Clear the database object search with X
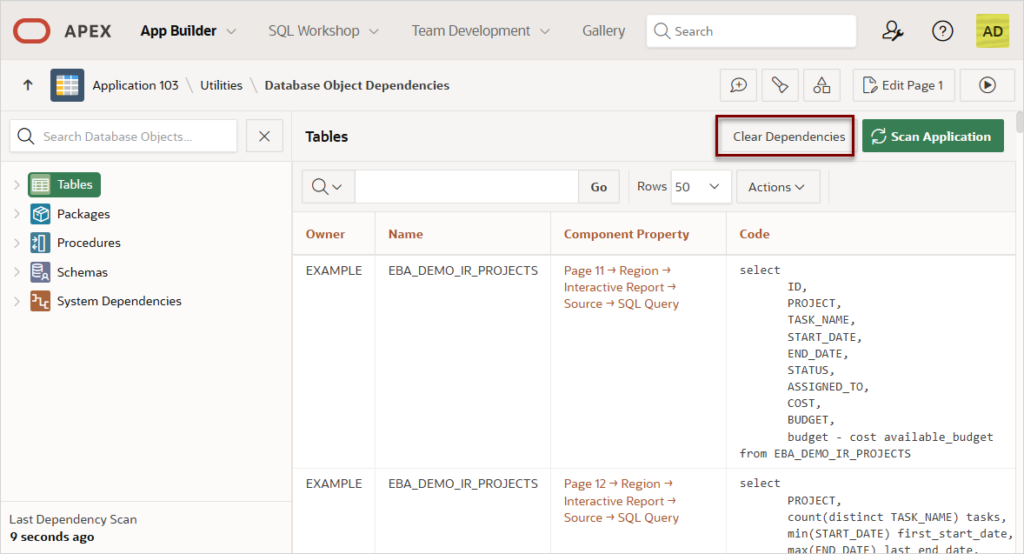The width and height of the screenshot is (1024, 554). point(264,136)
